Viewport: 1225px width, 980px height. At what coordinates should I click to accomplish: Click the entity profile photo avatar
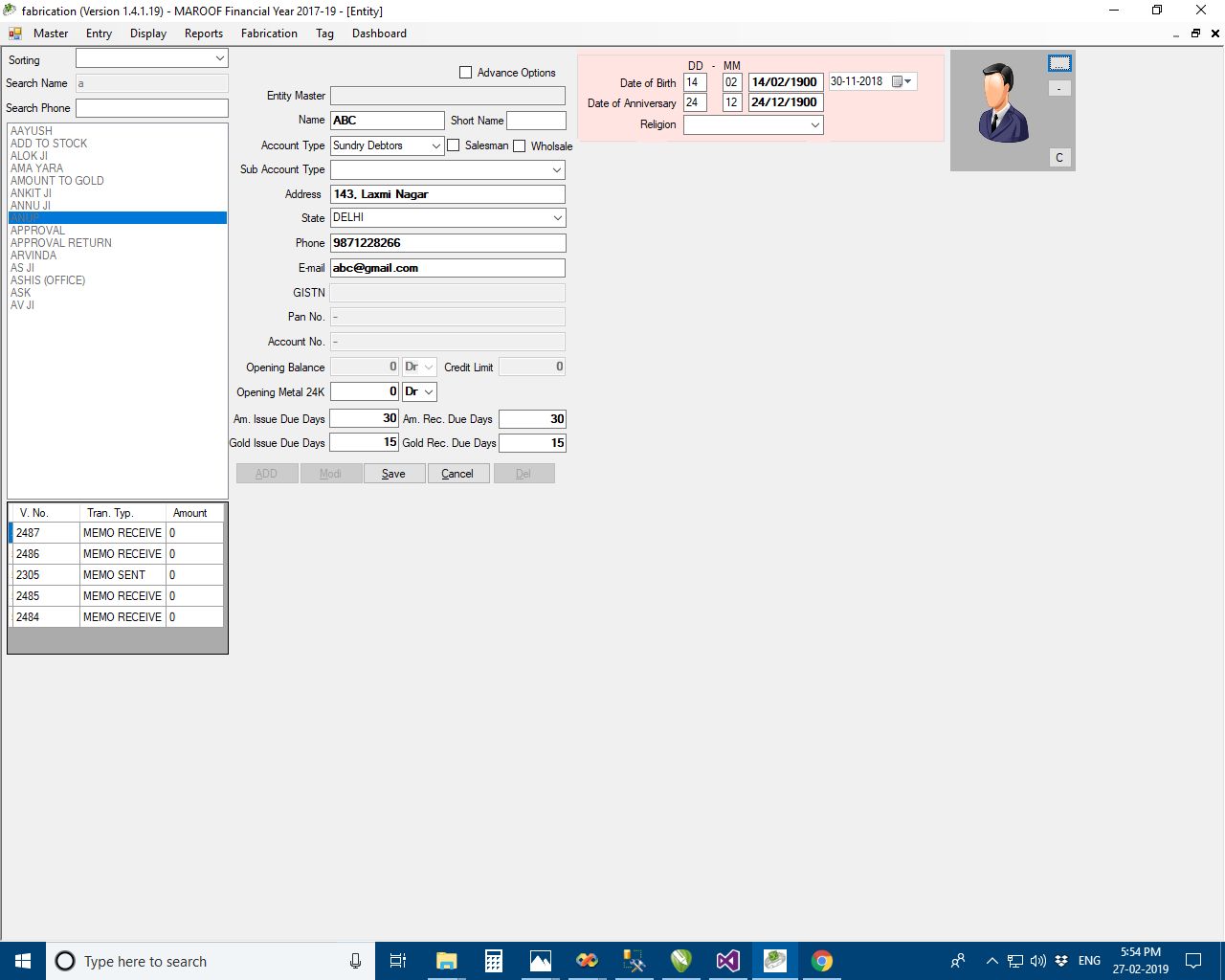pyautogui.click(x=1002, y=103)
